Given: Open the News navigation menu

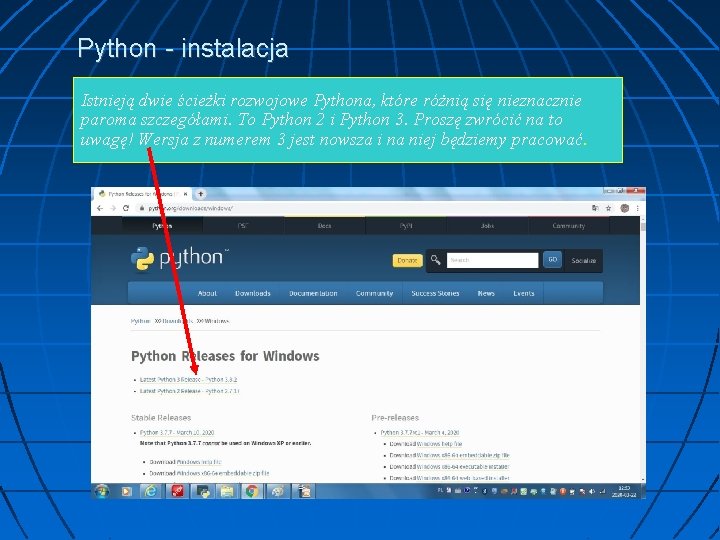Looking at the screenshot, I should coord(486,293).
